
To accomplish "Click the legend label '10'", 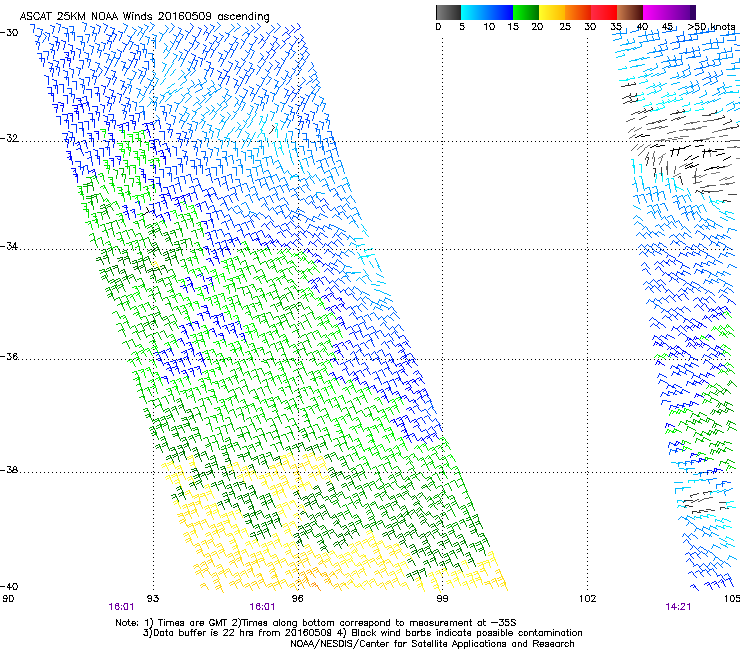I will [x=489, y=27].
